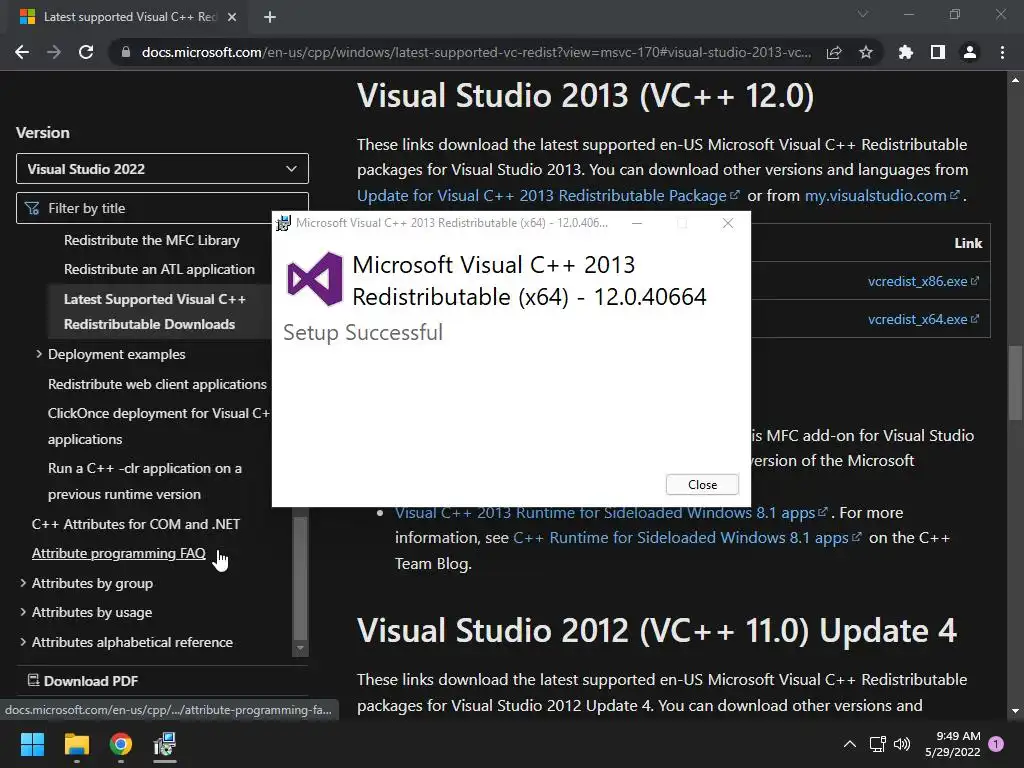Image resolution: width=1024 pixels, height=768 pixels.
Task: Click the Filter by title field
Action: click(x=162, y=208)
